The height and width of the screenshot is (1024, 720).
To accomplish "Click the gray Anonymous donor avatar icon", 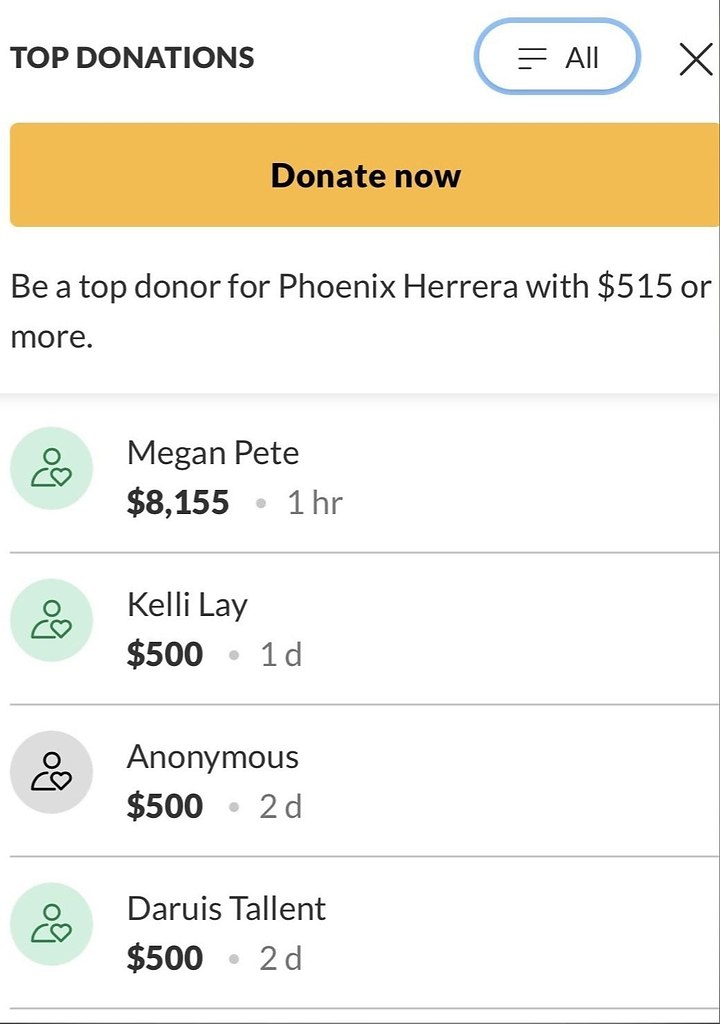I will tap(51, 772).
